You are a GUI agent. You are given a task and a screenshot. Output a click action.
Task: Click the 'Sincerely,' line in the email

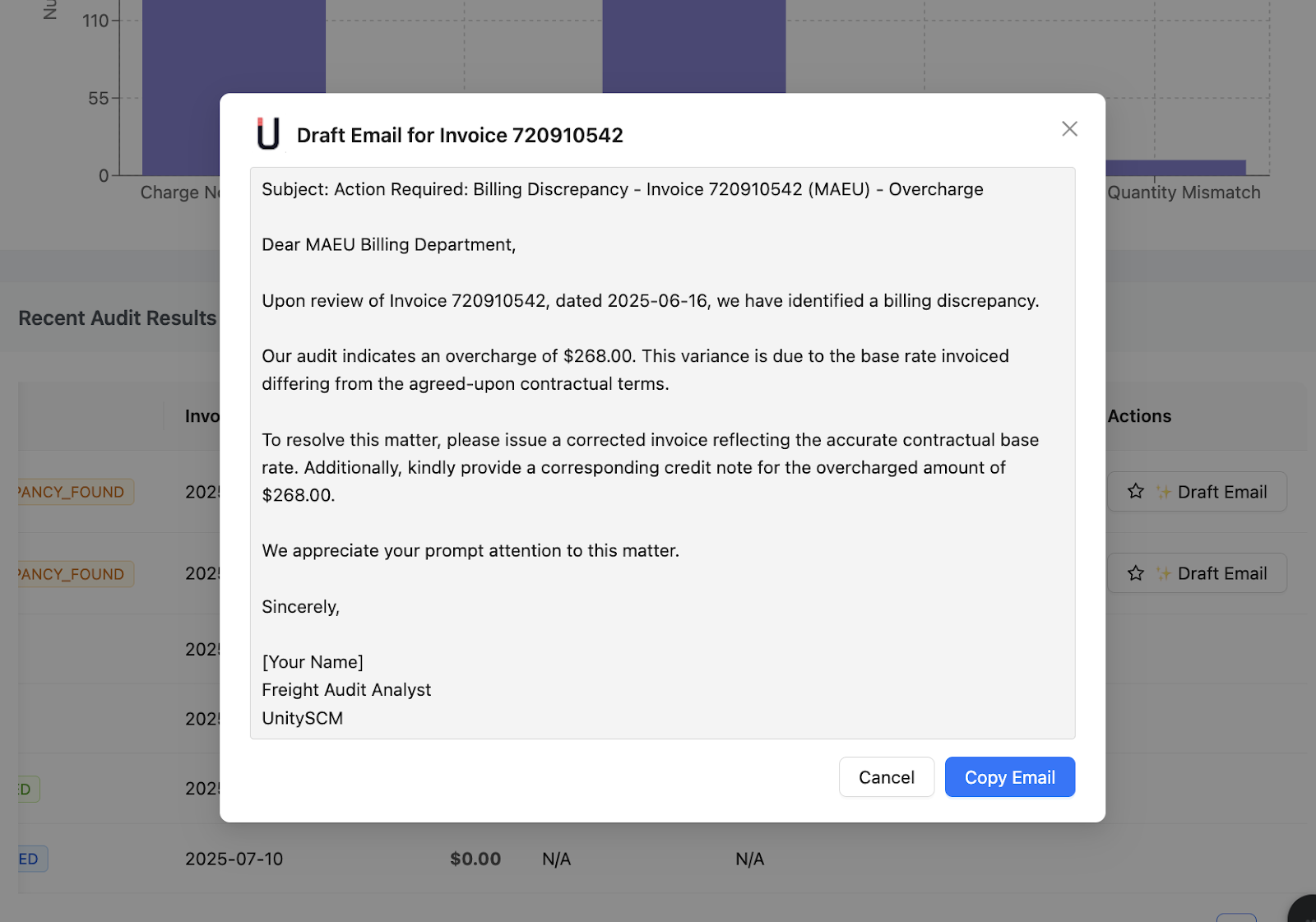coord(301,607)
